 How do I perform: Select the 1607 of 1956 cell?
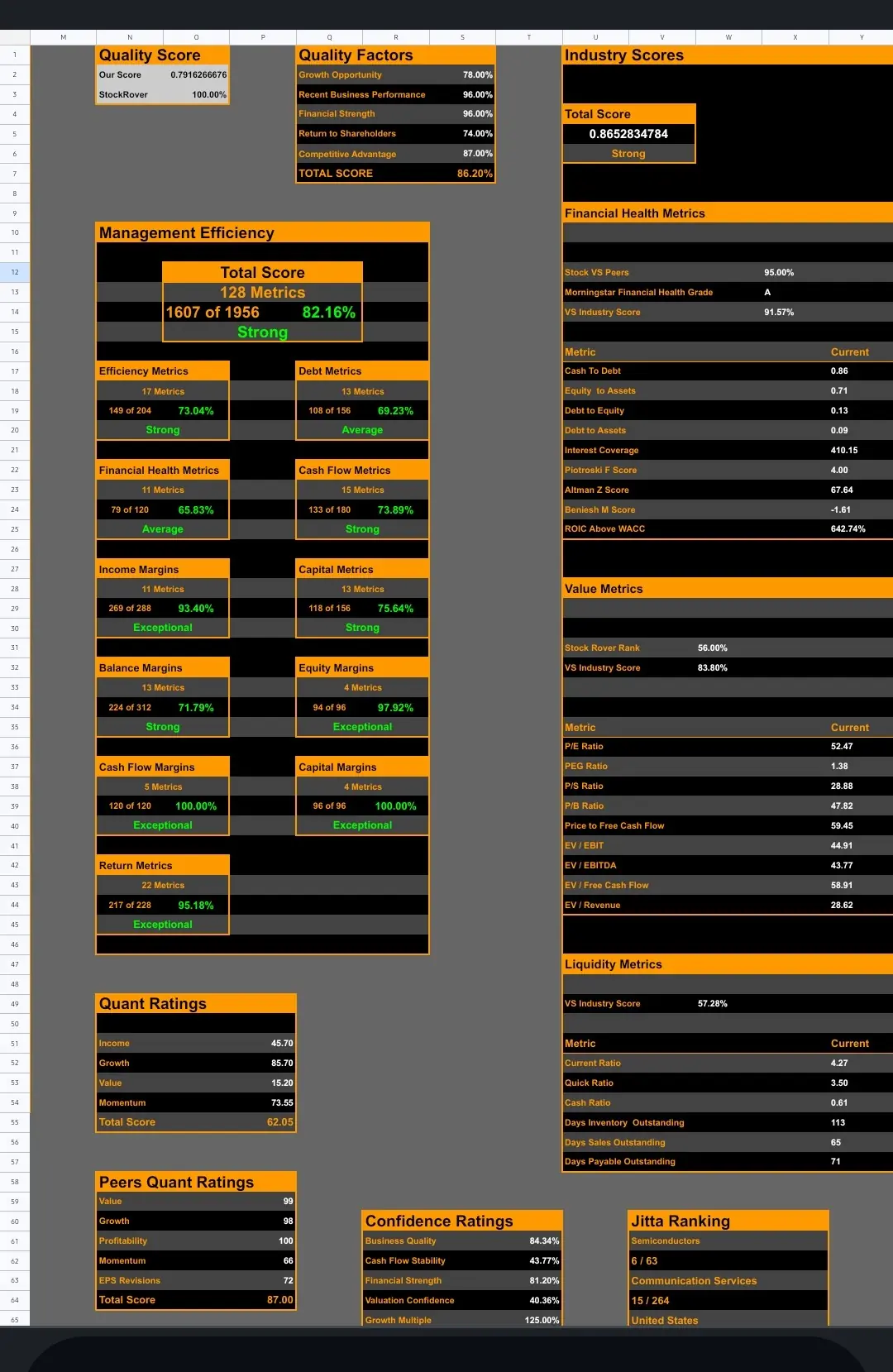point(213,313)
